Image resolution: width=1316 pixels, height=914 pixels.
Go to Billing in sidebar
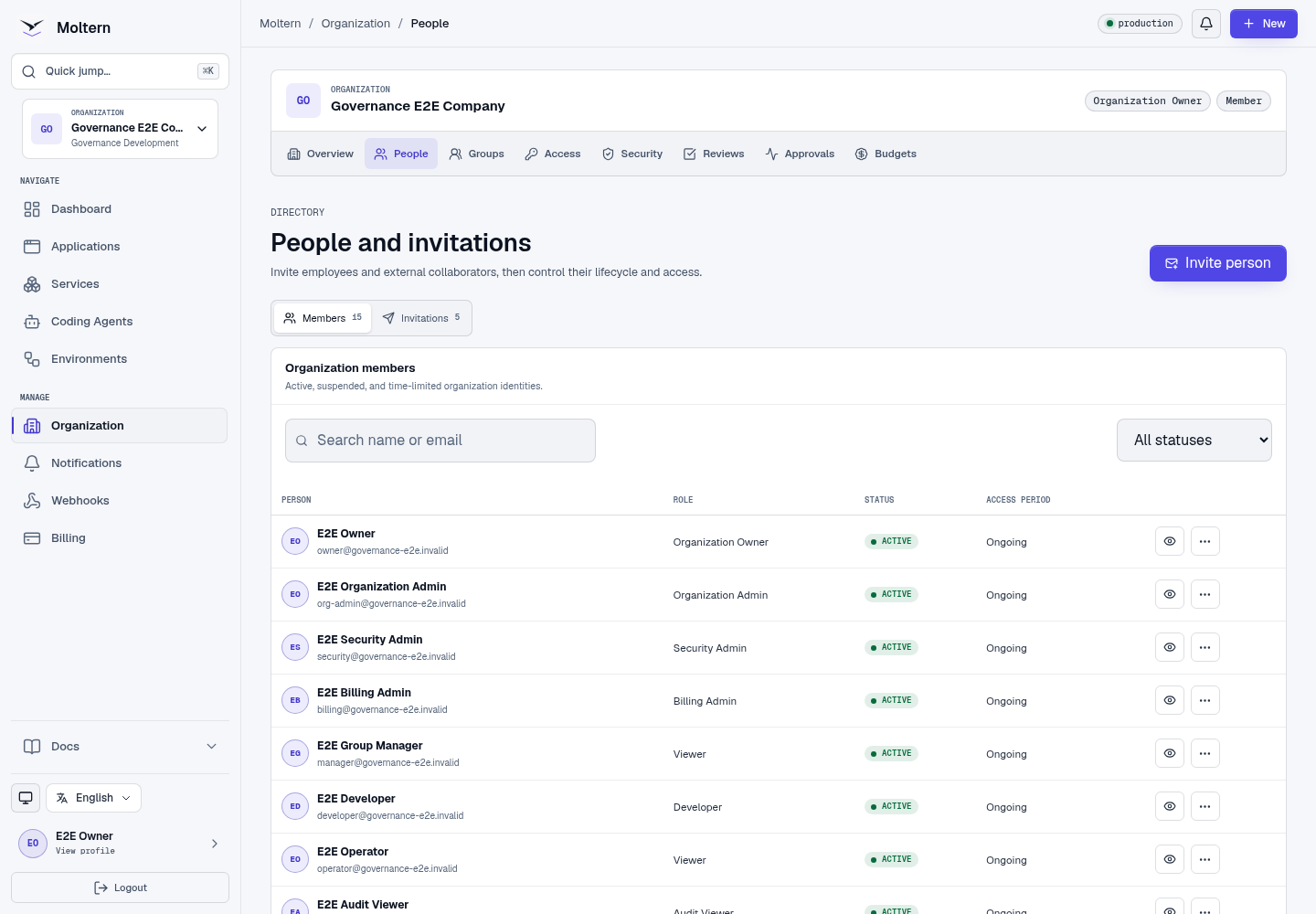(120, 538)
